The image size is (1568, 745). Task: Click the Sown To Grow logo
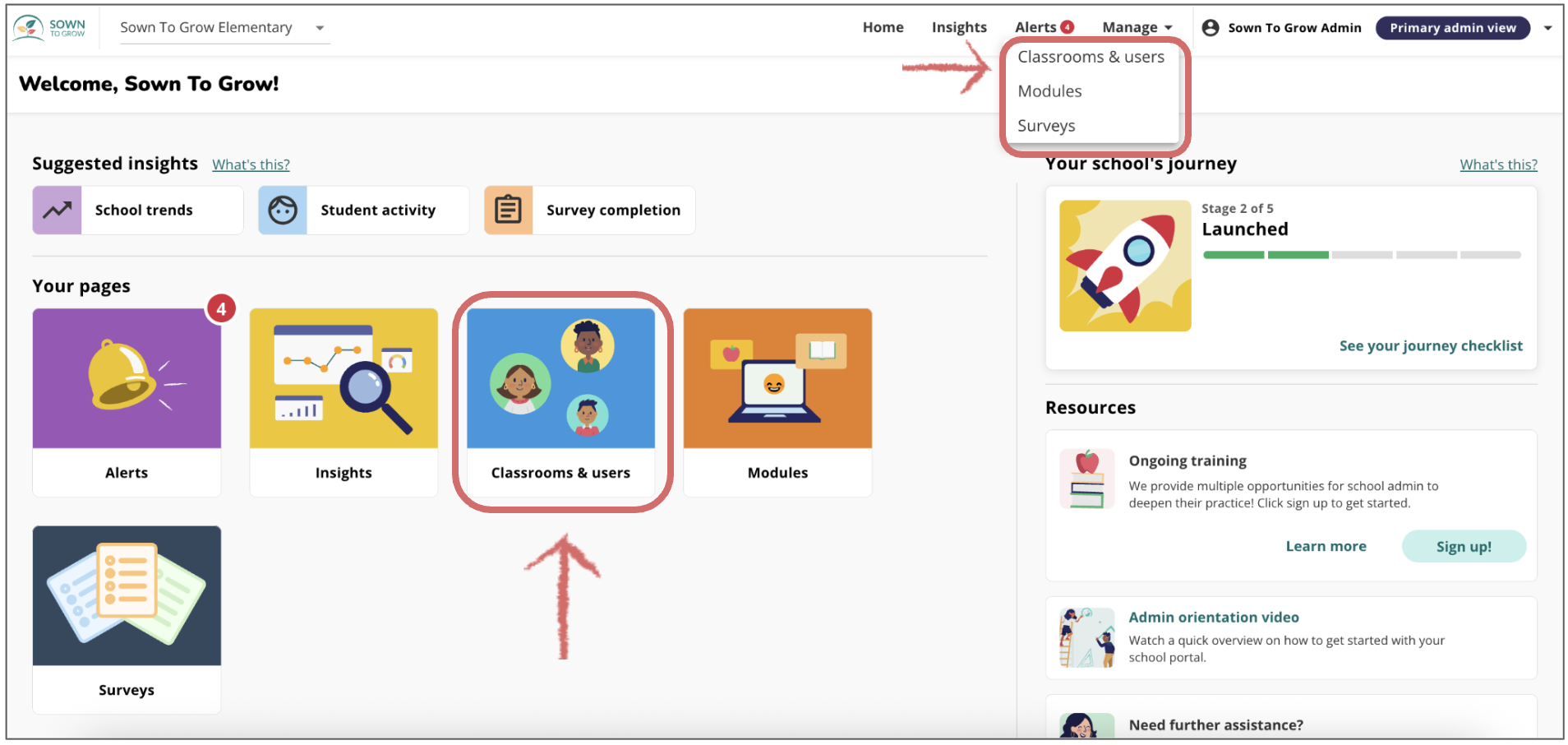click(49, 28)
